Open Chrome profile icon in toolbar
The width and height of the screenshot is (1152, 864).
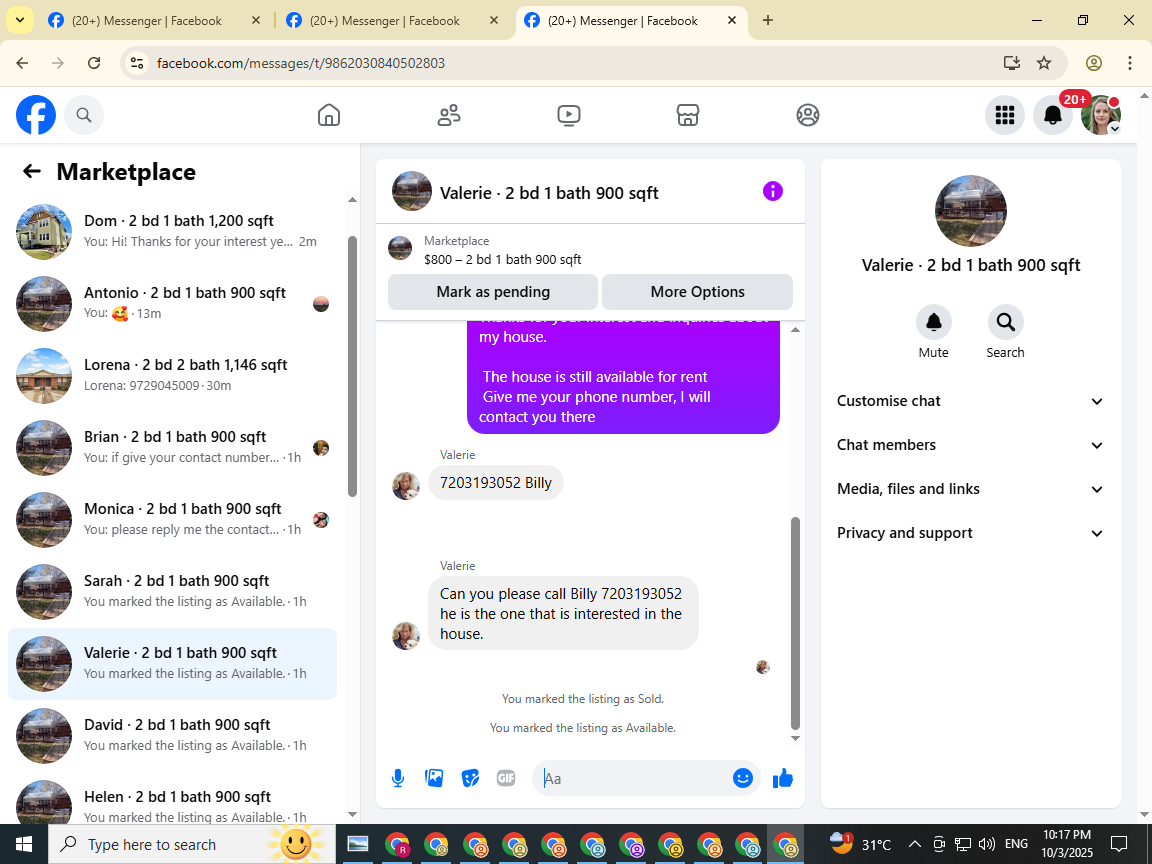(x=1094, y=63)
